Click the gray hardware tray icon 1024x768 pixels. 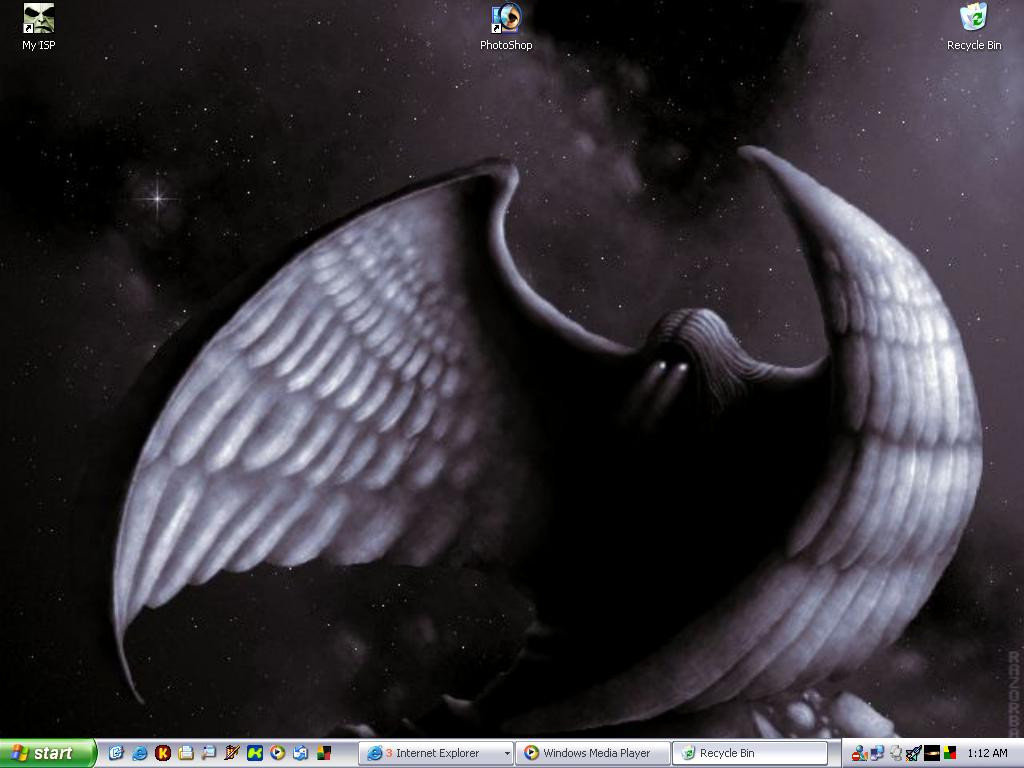tap(895, 753)
